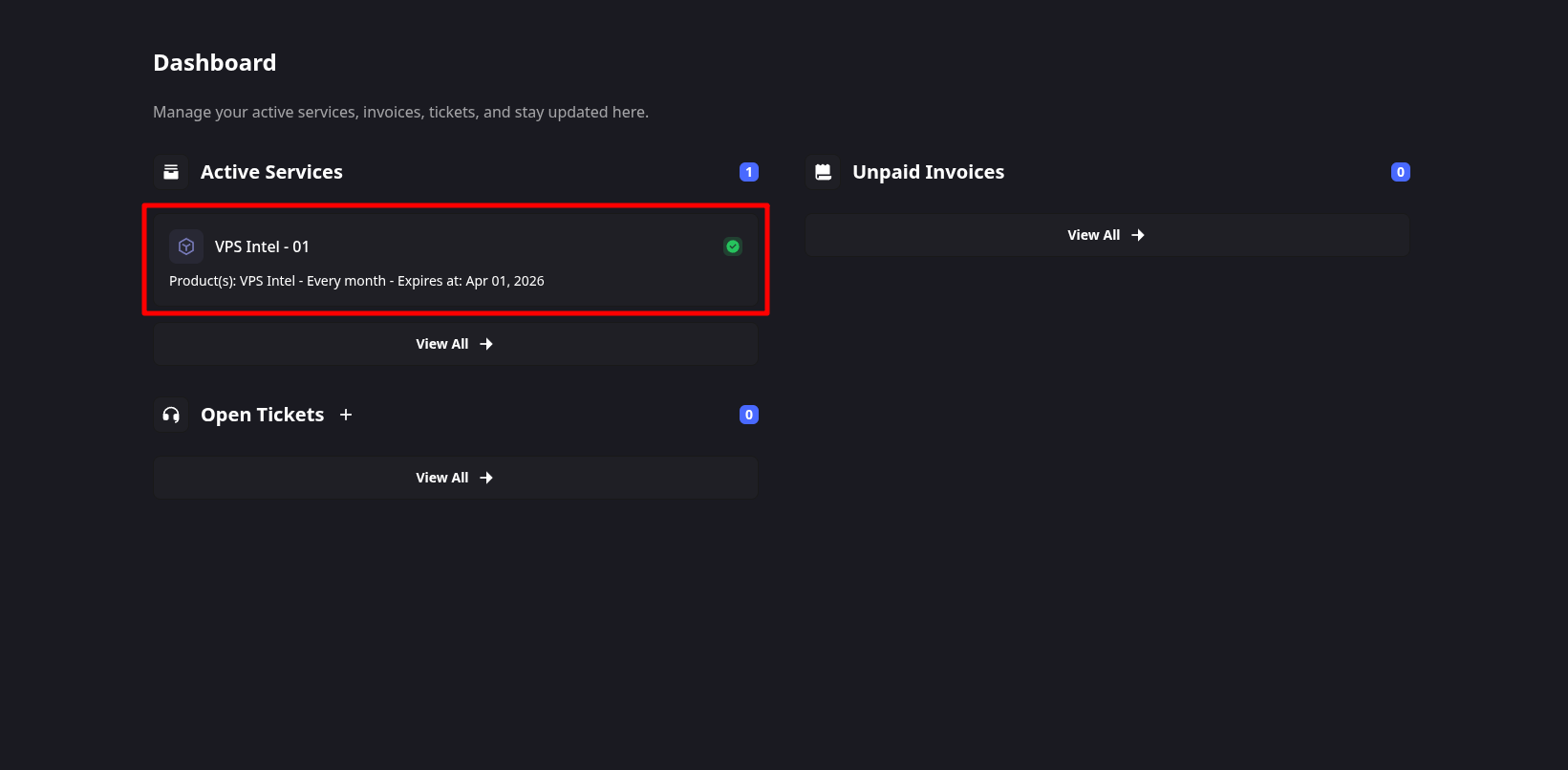The image size is (1568, 770).
Task: Open View All under Open Tickets
Action: (x=455, y=477)
